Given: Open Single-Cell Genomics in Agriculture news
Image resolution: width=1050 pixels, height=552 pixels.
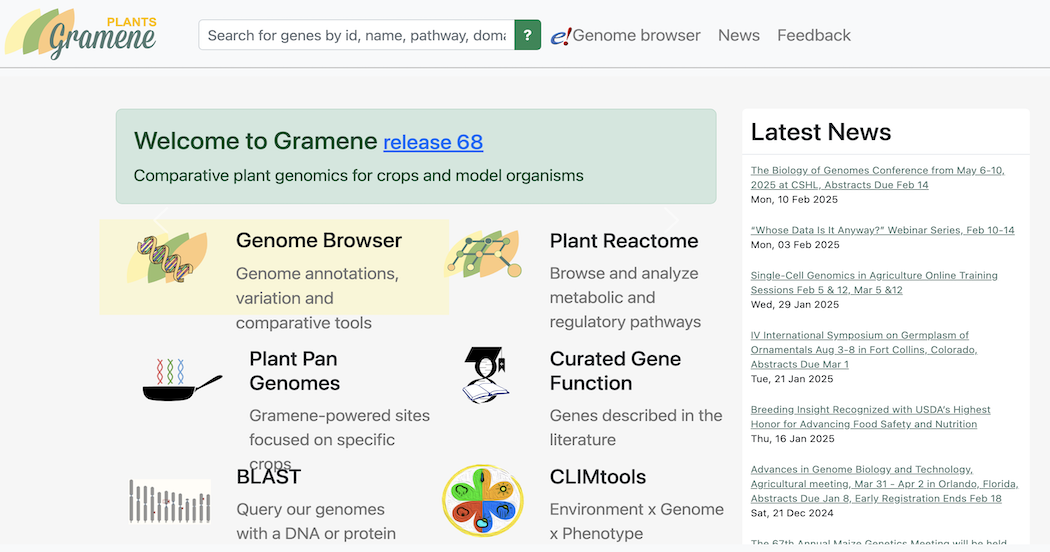Looking at the screenshot, I should click(x=874, y=283).
